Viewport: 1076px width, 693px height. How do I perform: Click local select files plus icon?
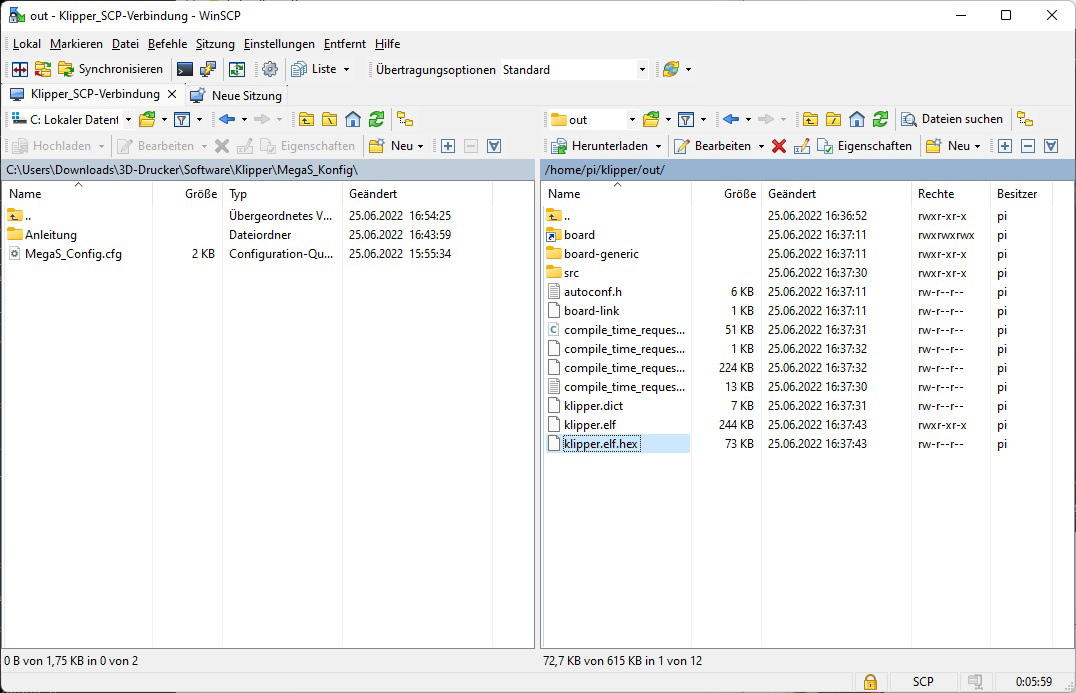[448, 146]
